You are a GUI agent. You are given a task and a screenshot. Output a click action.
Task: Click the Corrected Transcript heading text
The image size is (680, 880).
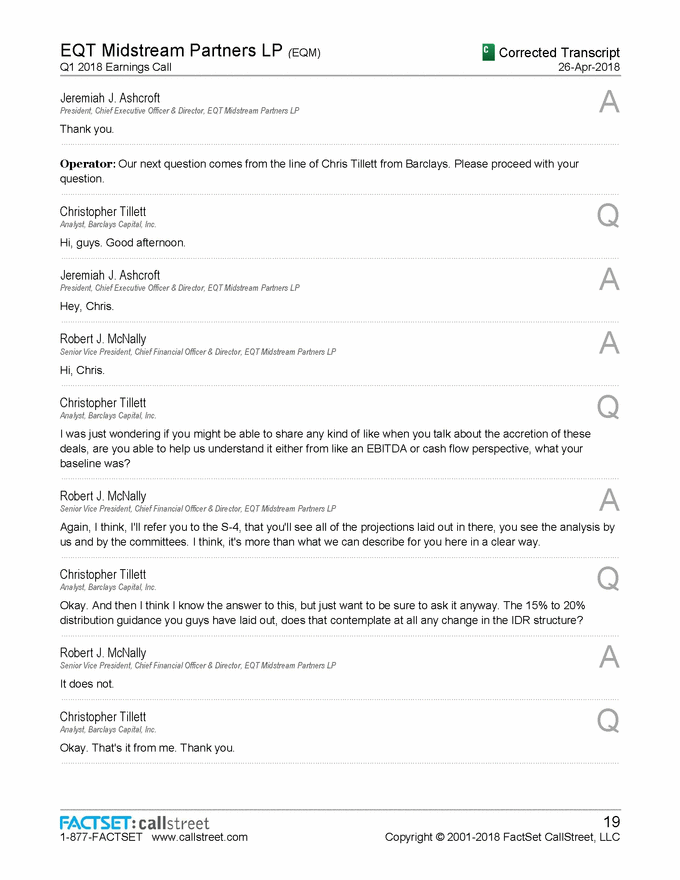(x=559, y=52)
